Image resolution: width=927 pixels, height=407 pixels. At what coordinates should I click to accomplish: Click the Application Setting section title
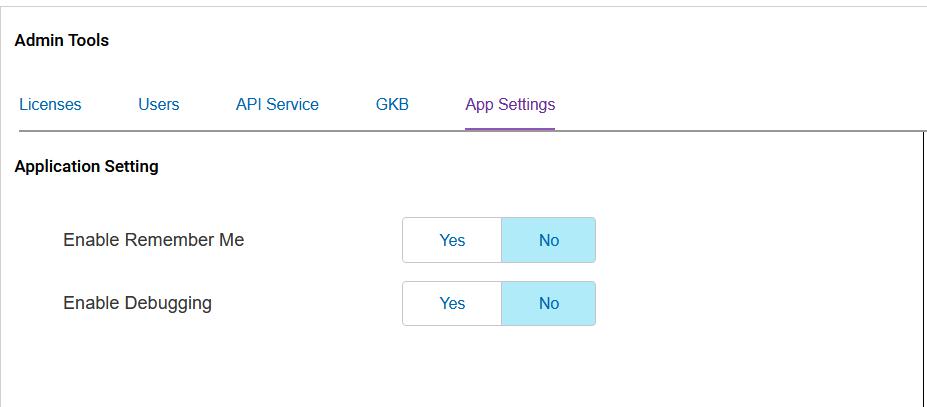tap(87, 166)
